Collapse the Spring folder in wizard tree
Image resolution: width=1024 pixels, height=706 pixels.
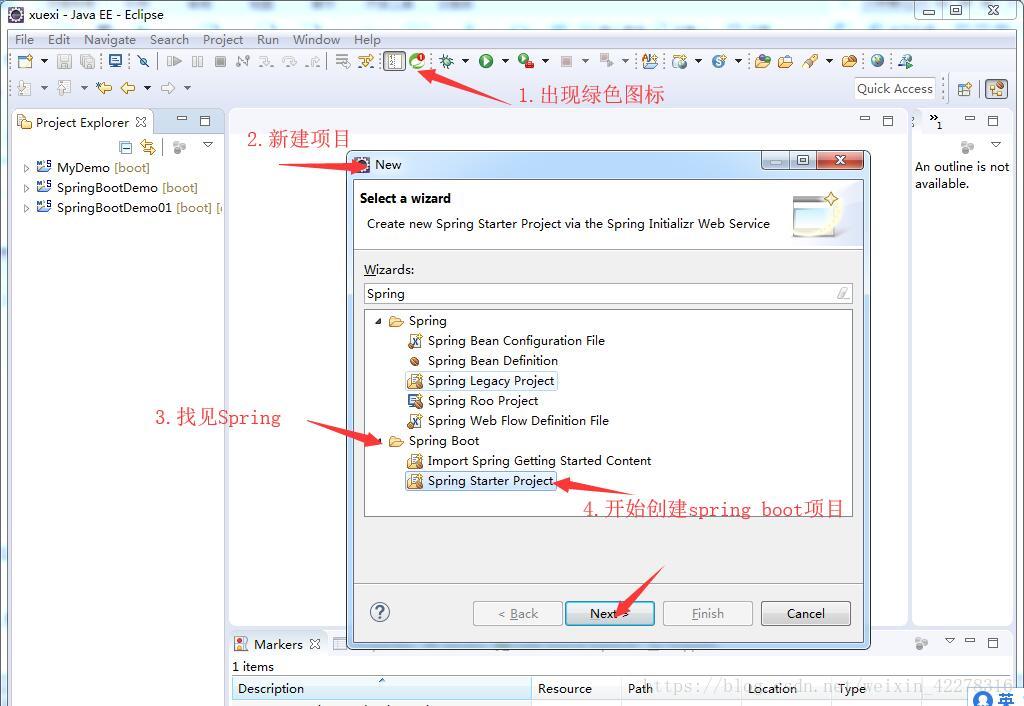click(378, 321)
